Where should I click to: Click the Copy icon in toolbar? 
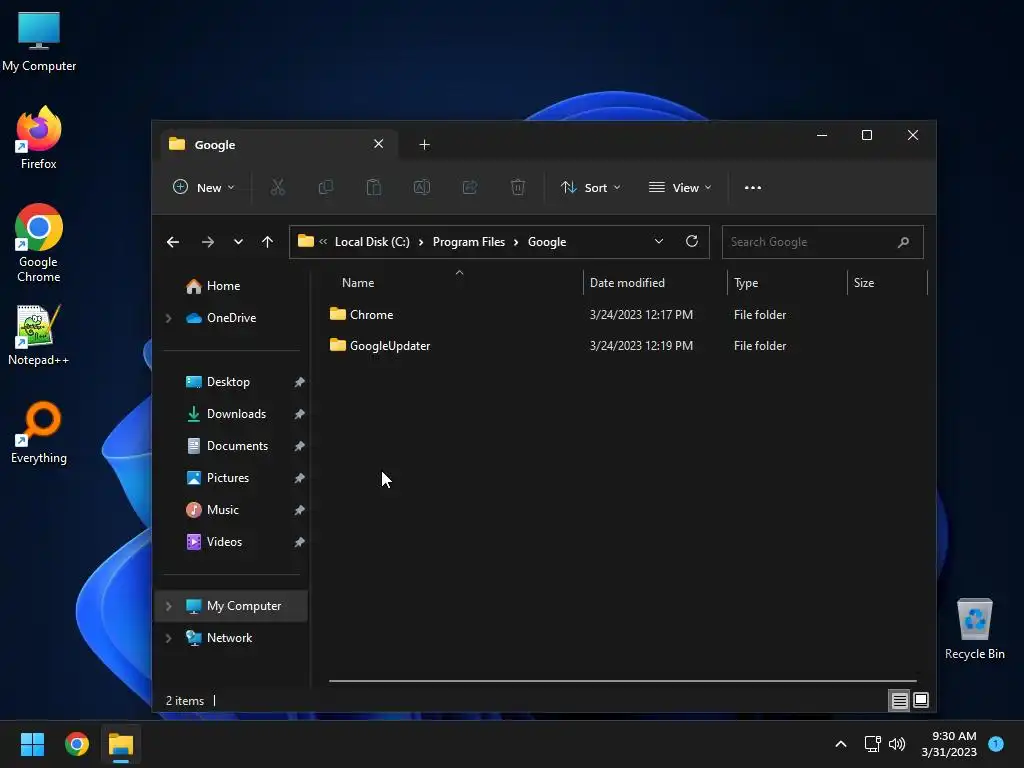point(325,187)
